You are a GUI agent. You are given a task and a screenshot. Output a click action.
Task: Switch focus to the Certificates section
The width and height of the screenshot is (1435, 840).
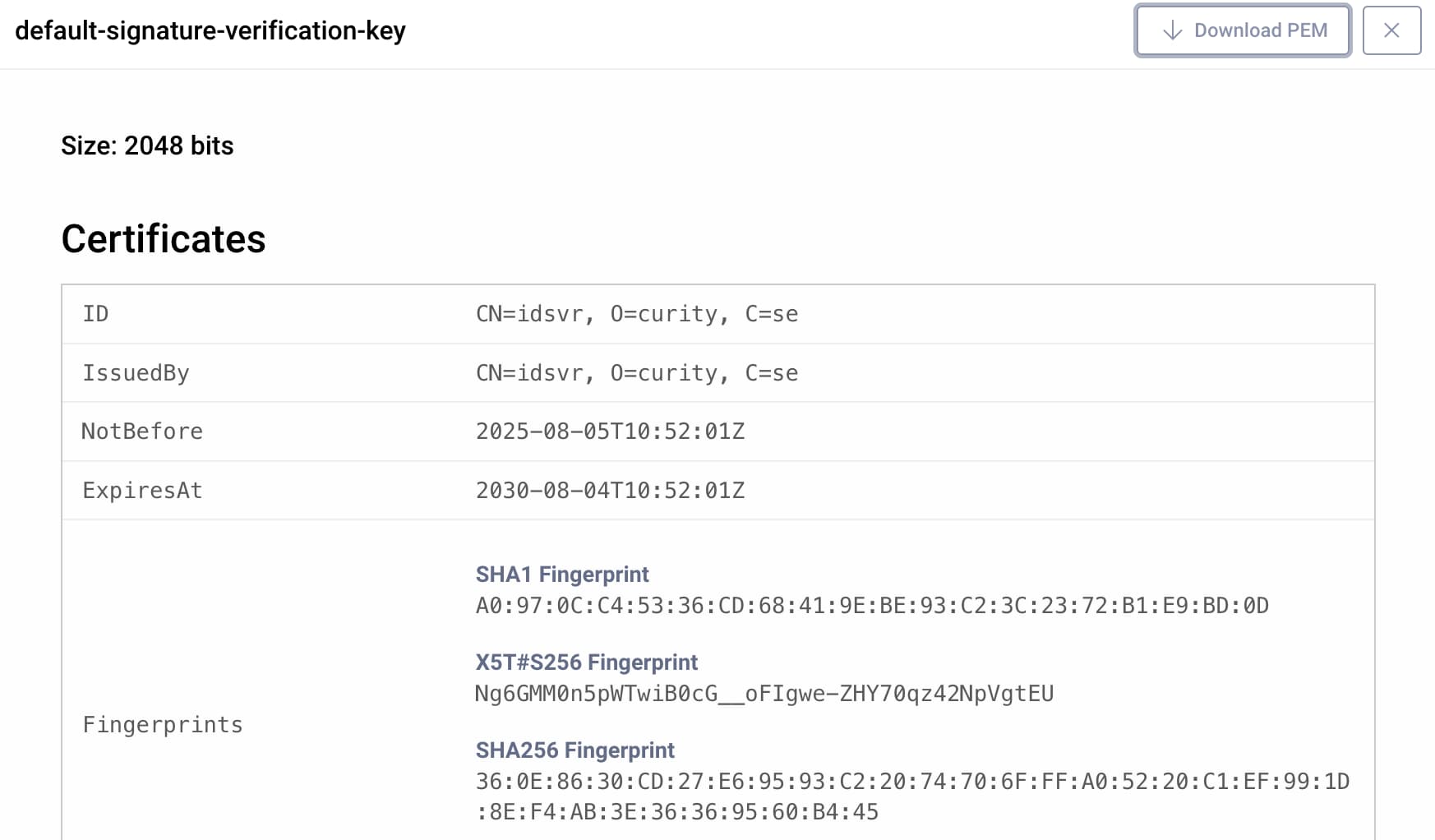[x=164, y=239]
